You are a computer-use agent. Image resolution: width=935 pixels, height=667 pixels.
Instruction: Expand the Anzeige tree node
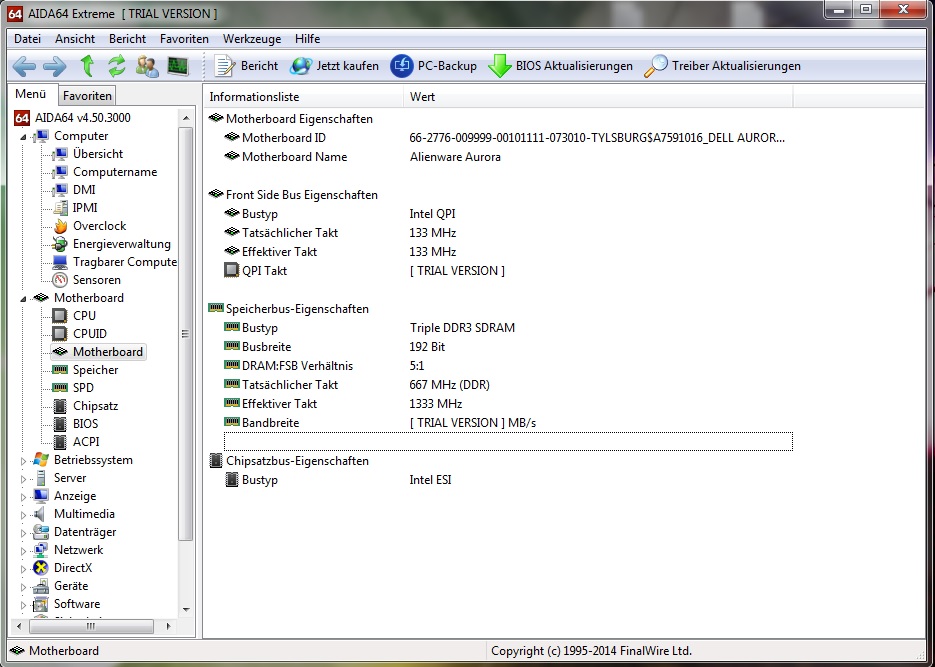pos(23,497)
